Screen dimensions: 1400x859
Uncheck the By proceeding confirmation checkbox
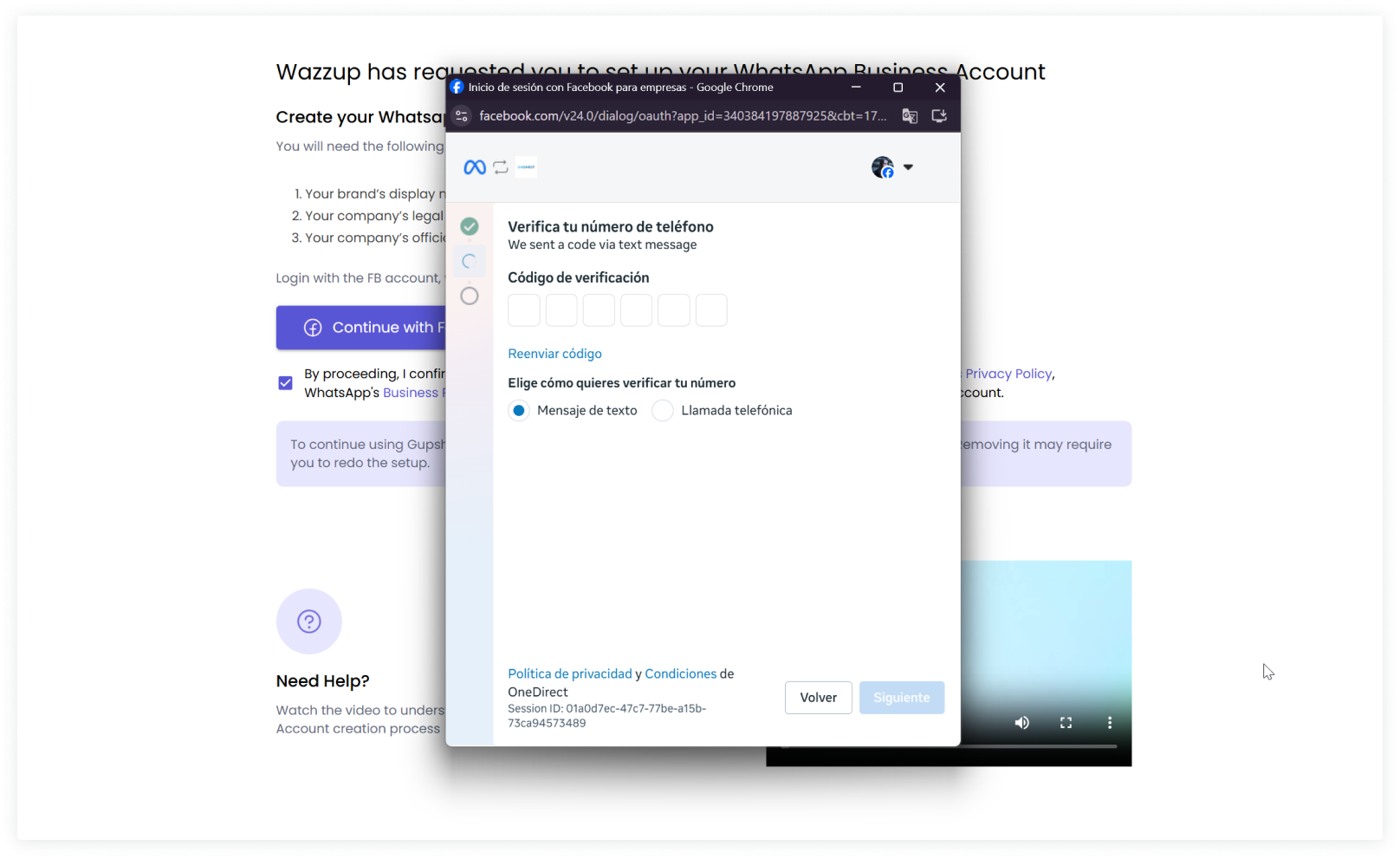point(285,383)
